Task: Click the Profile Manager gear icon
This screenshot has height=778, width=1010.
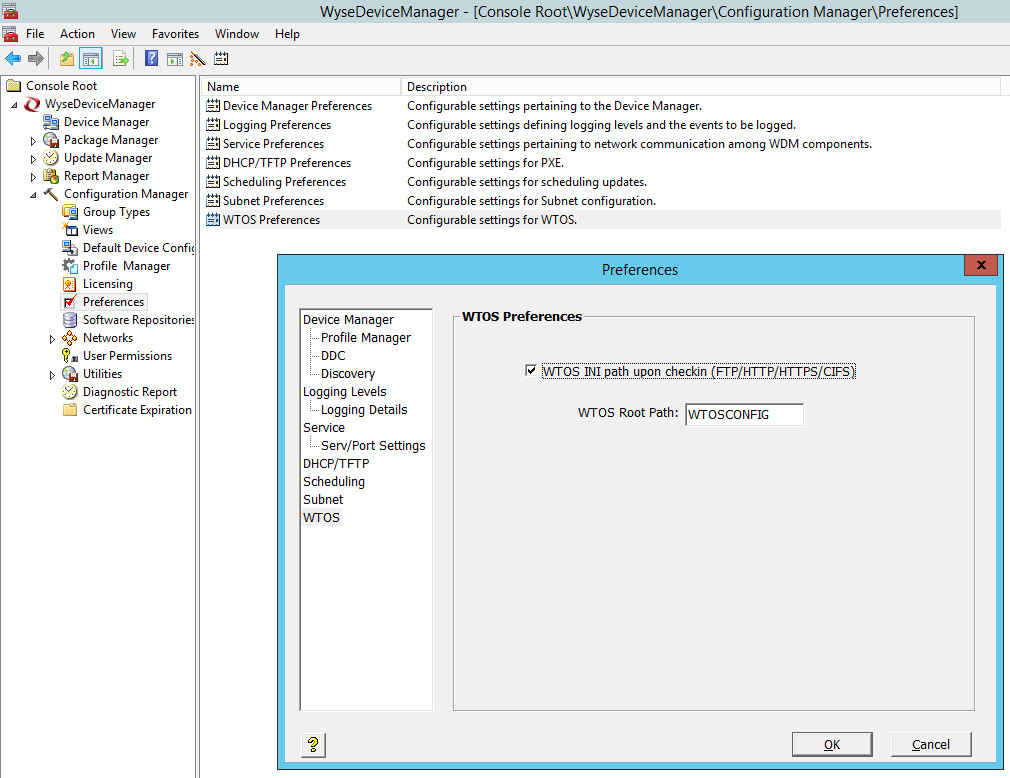Action: tap(70, 265)
